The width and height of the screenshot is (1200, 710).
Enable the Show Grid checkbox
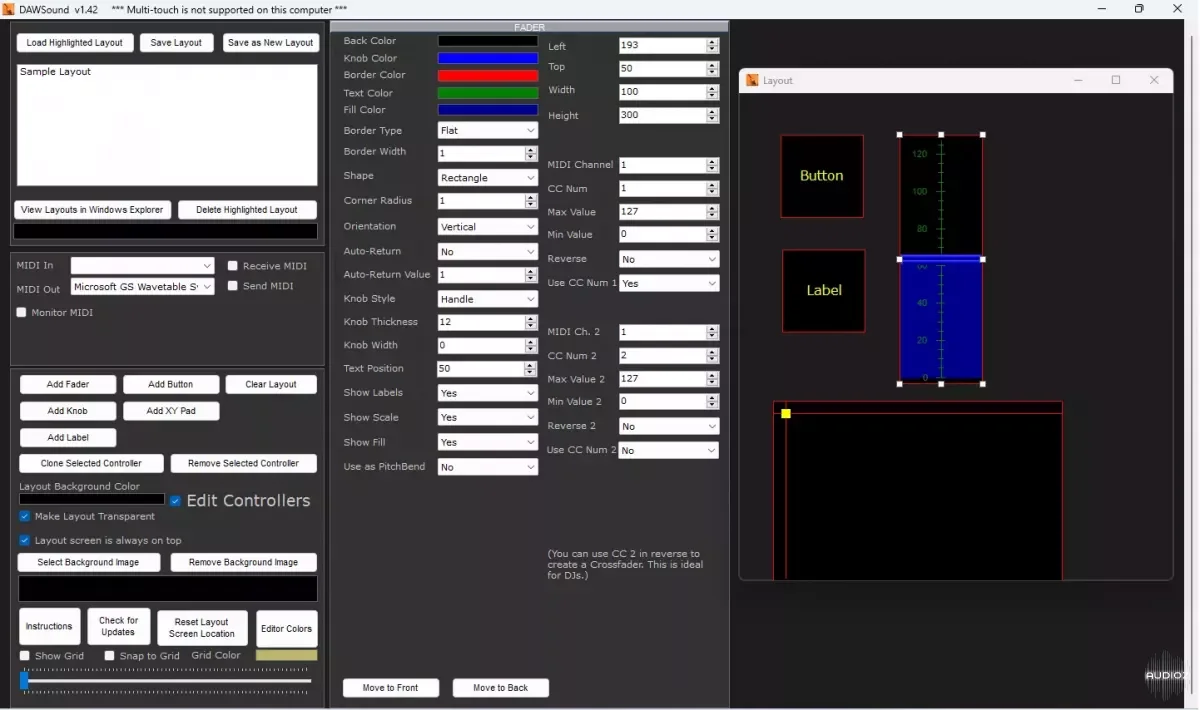[25, 656]
